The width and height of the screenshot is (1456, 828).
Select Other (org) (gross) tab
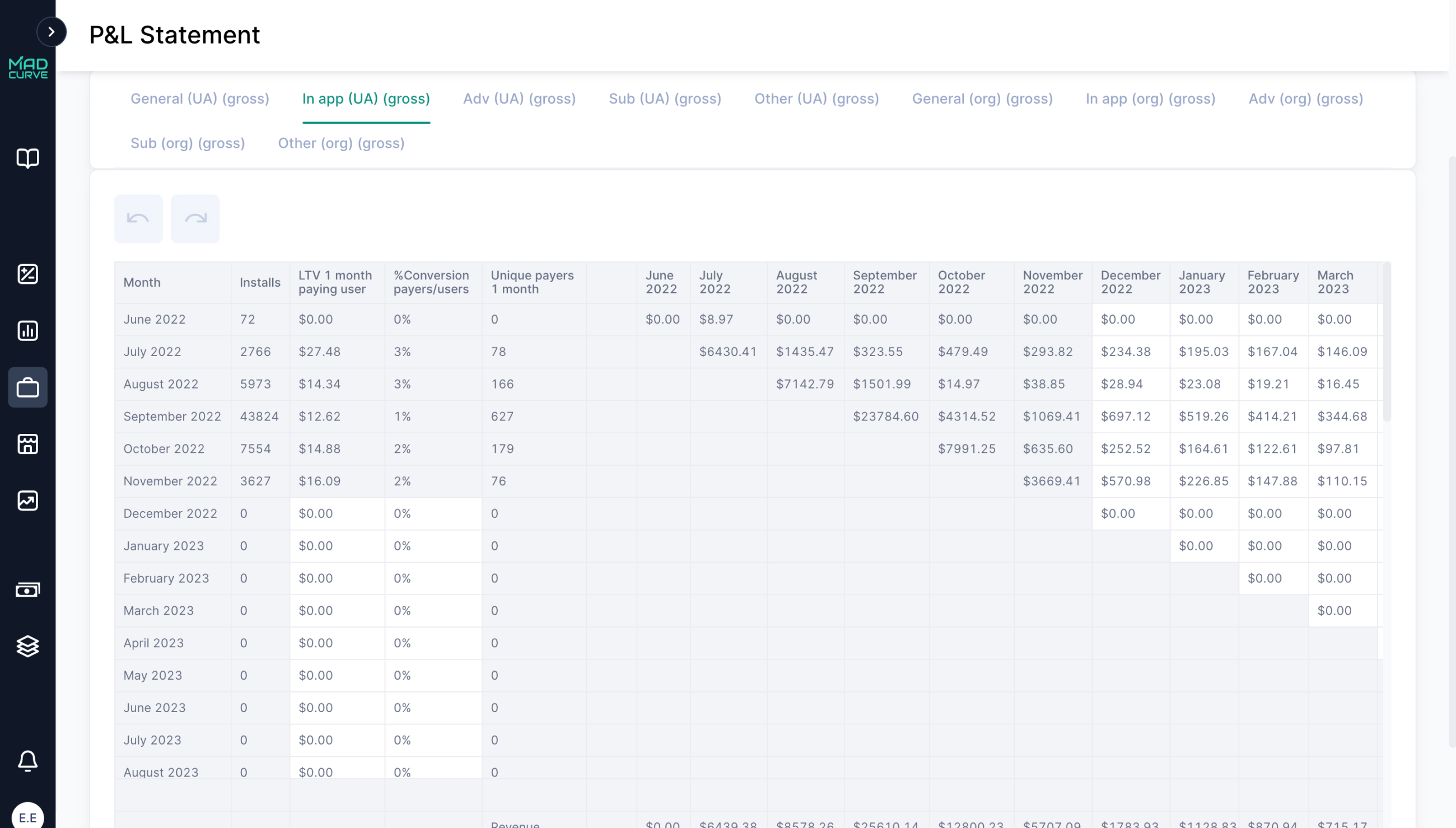pos(341,143)
